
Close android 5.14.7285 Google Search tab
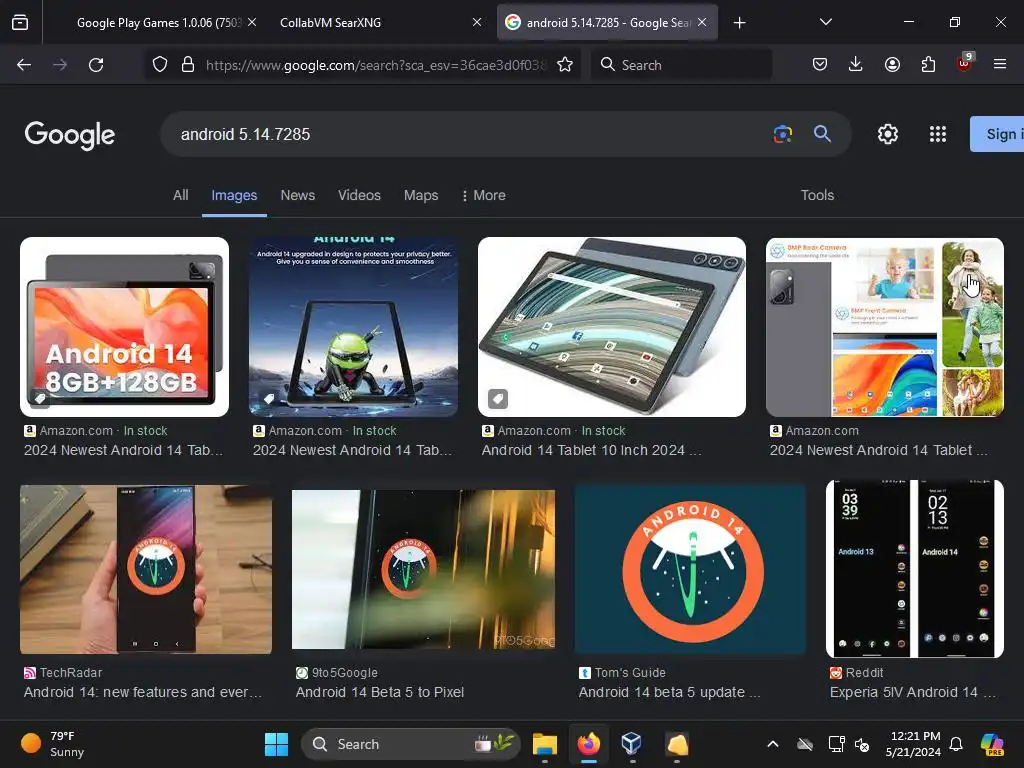pyautogui.click(x=702, y=22)
